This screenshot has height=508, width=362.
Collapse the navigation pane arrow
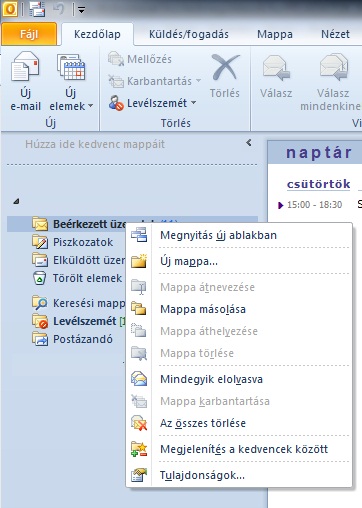point(249,143)
